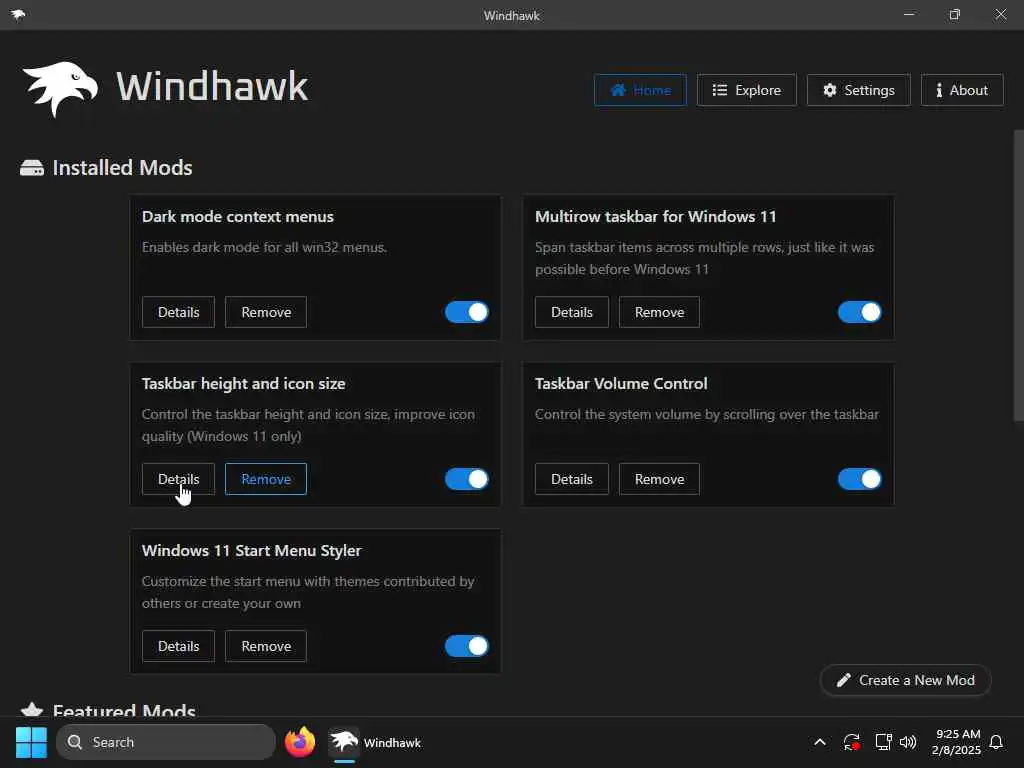This screenshot has height=768, width=1024.
Task: Click the Windows 11 Start Menu Styler title
Action: click(251, 551)
